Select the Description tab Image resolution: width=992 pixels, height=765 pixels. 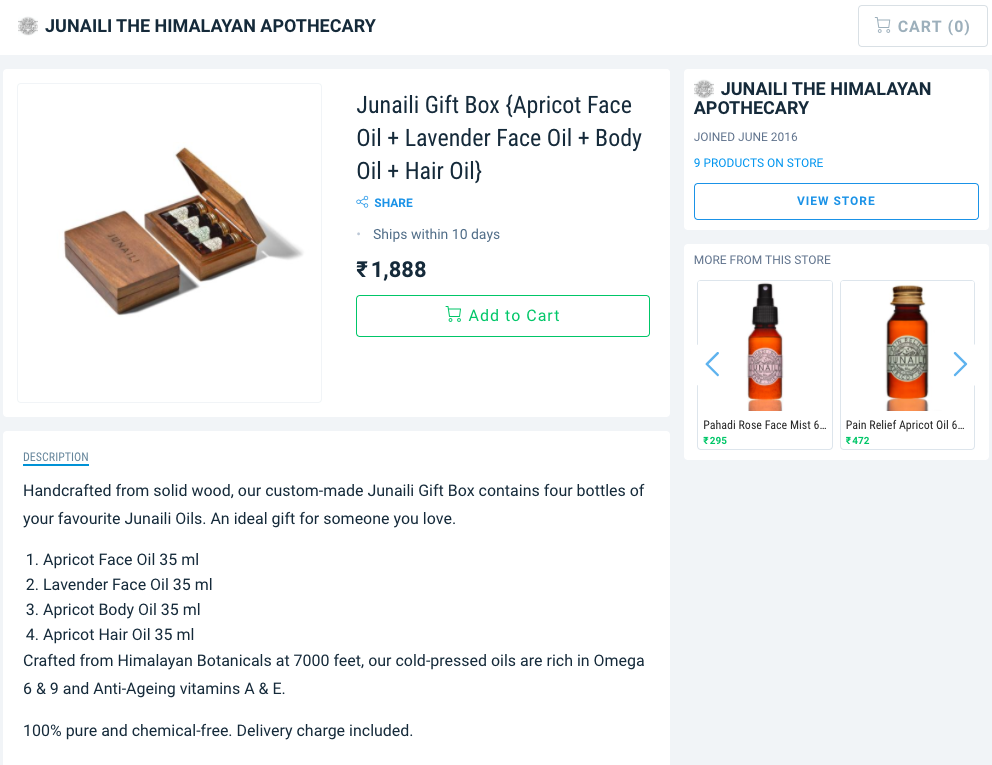pyautogui.click(x=56, y=457)
